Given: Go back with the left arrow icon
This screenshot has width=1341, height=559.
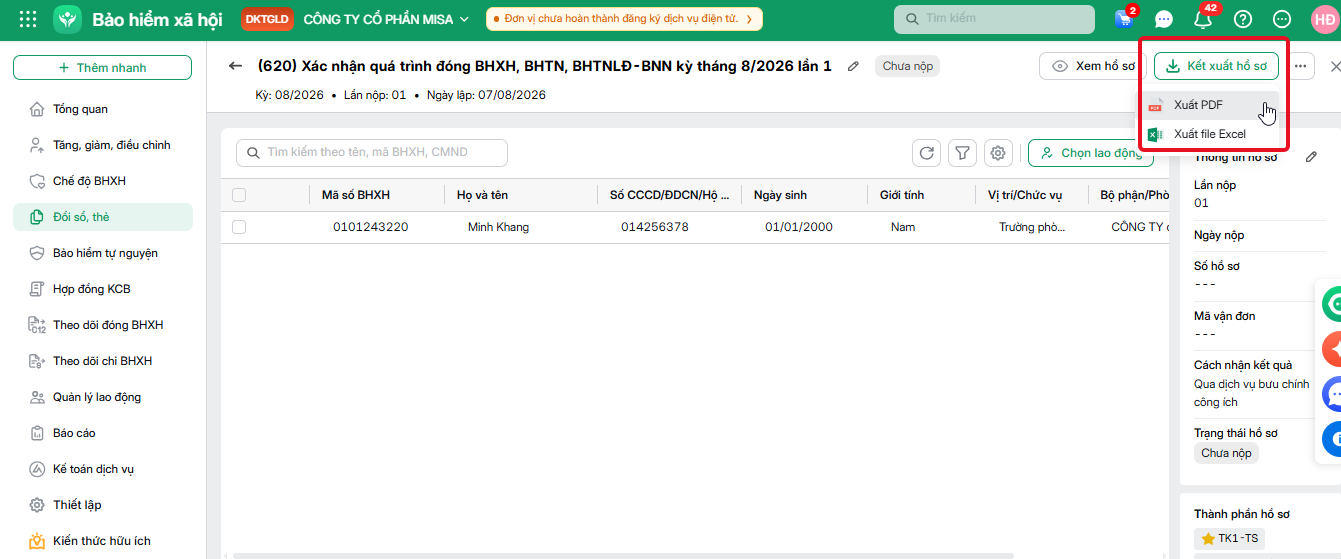Looking at the screenshot, I should (x=236, y=66).
